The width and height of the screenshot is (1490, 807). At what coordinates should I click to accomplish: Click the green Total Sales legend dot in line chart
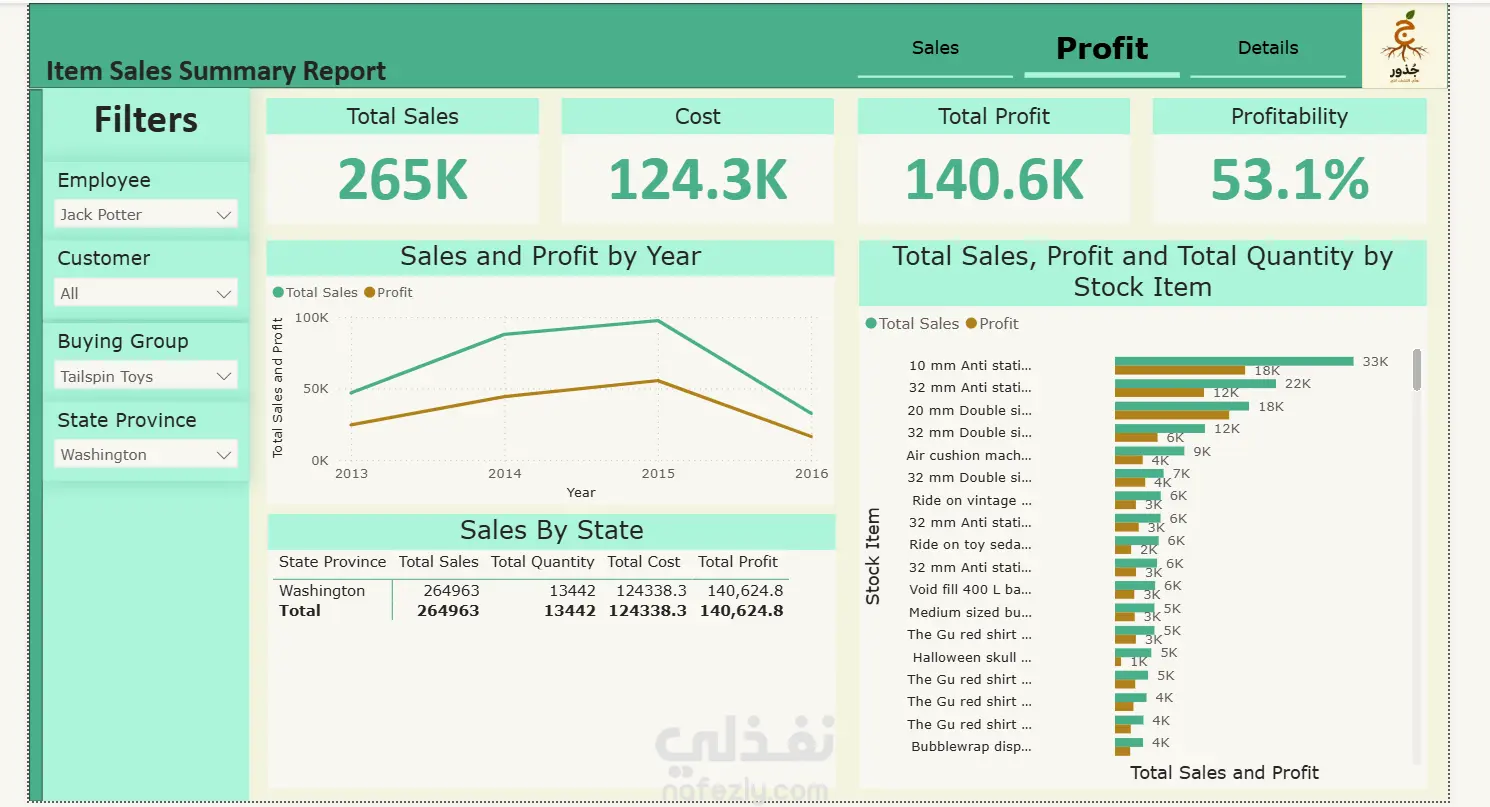point(278,293)
